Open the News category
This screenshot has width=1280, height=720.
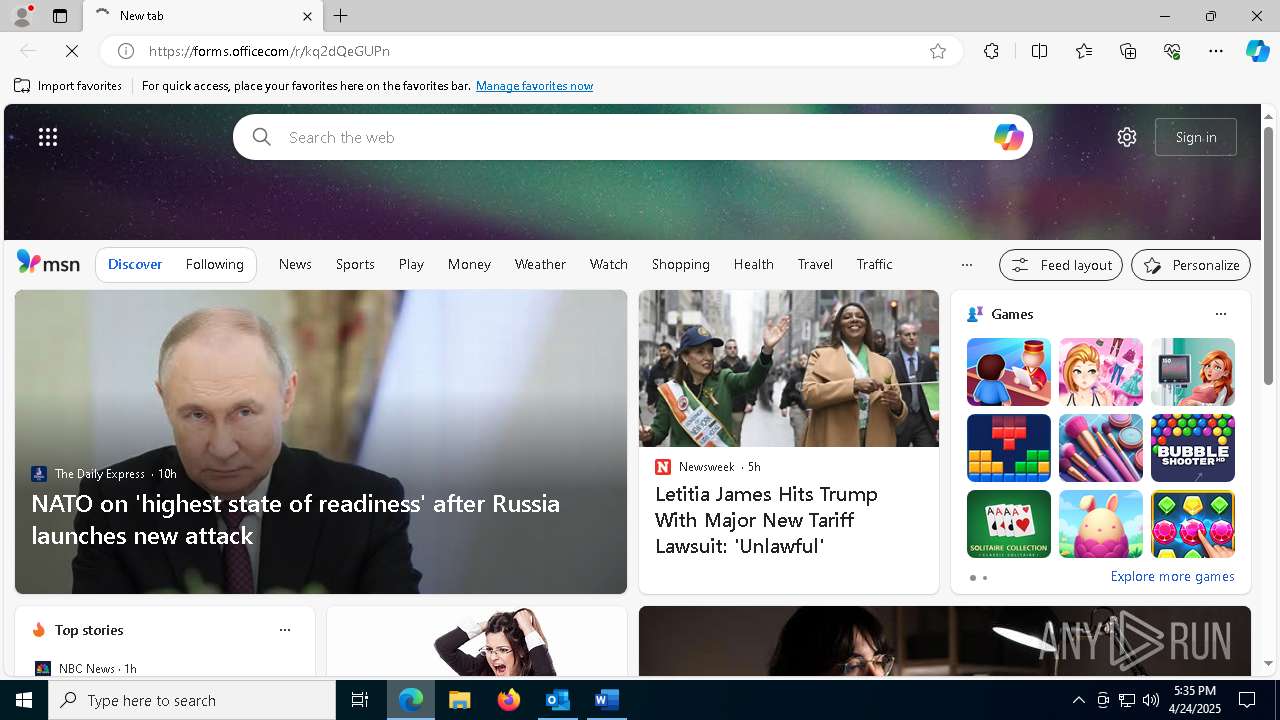pyautogui.click(x=295, y=264)
